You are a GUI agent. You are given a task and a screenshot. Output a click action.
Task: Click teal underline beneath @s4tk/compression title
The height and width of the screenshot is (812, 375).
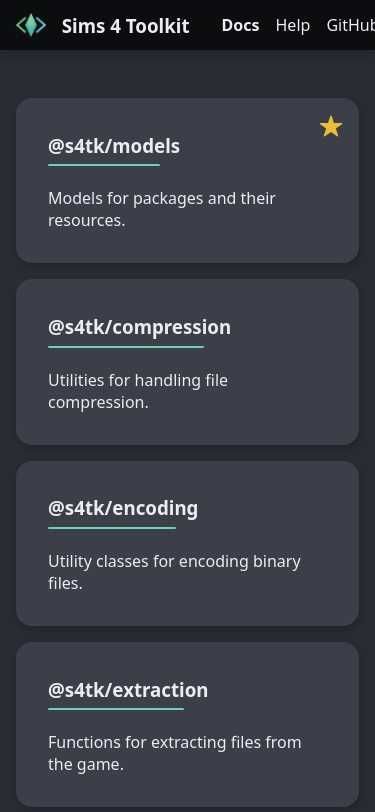click(126, 346)
